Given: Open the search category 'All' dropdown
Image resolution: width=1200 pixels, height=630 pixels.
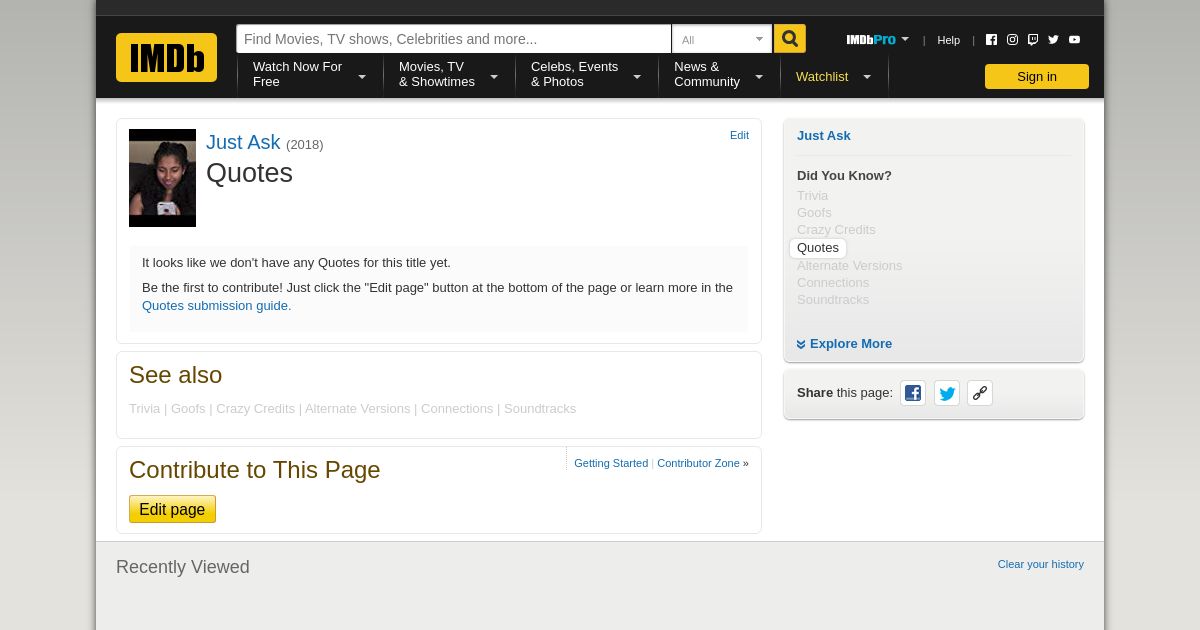Looking at the screenshot, I should click(722, 40).
